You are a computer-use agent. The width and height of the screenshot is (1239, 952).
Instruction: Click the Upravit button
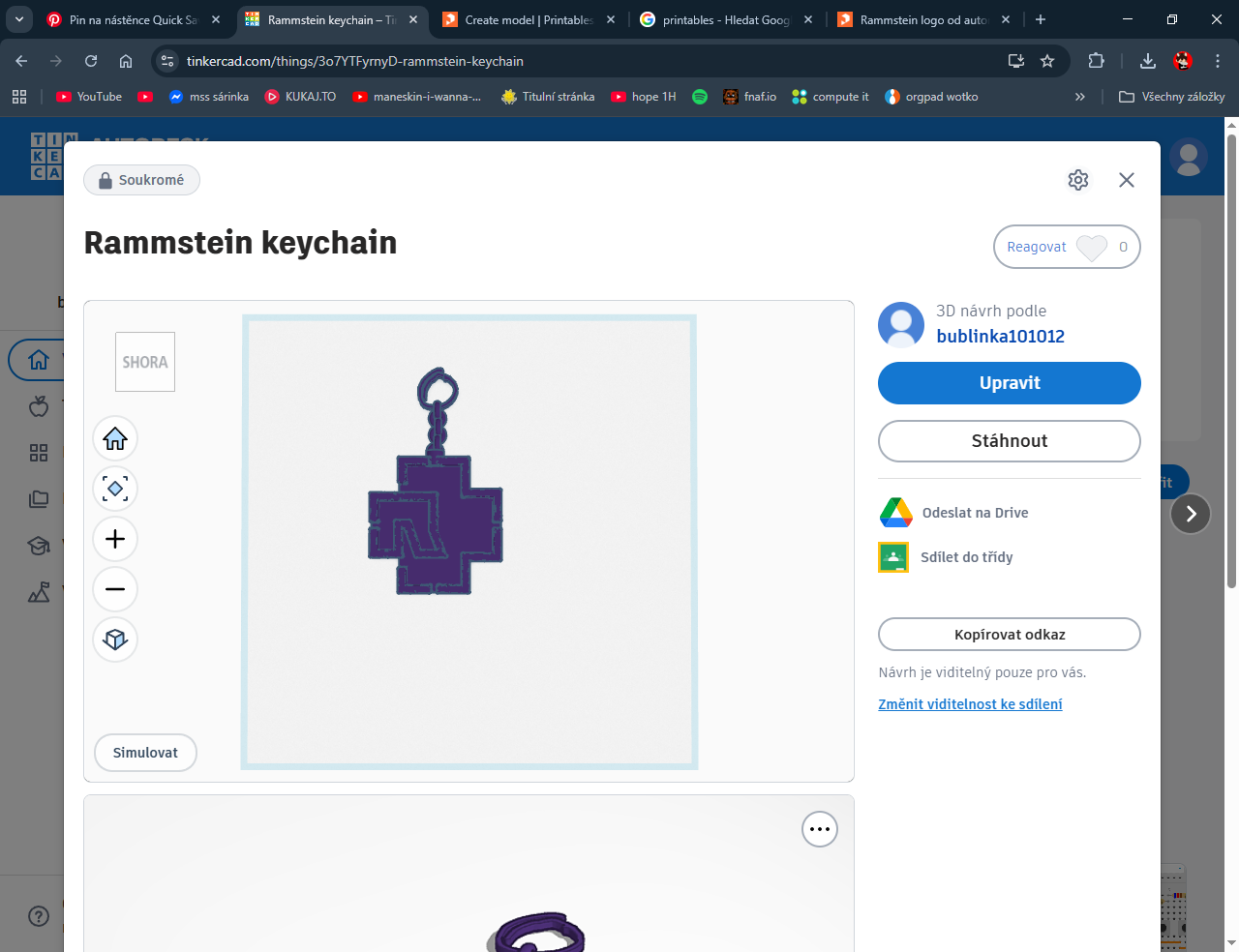[1010, 383]
